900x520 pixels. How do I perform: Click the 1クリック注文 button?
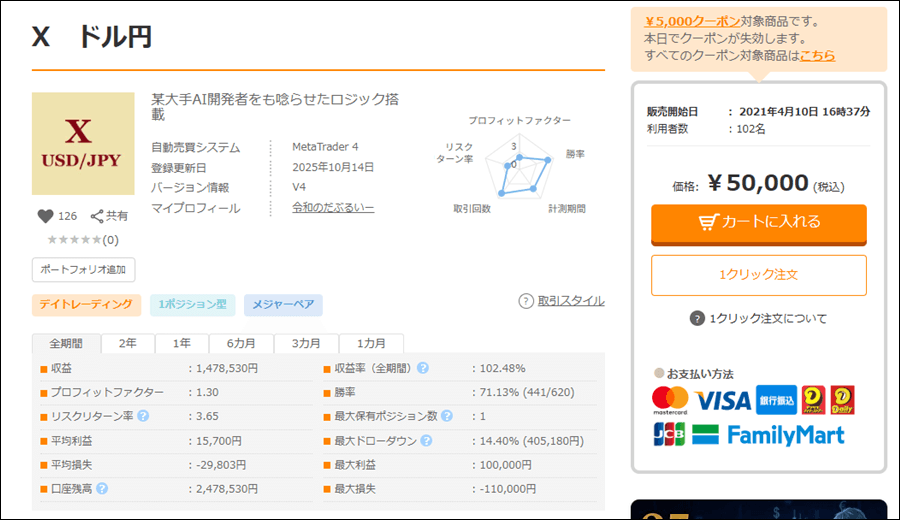pyautogui.click(x=758, y=274)
